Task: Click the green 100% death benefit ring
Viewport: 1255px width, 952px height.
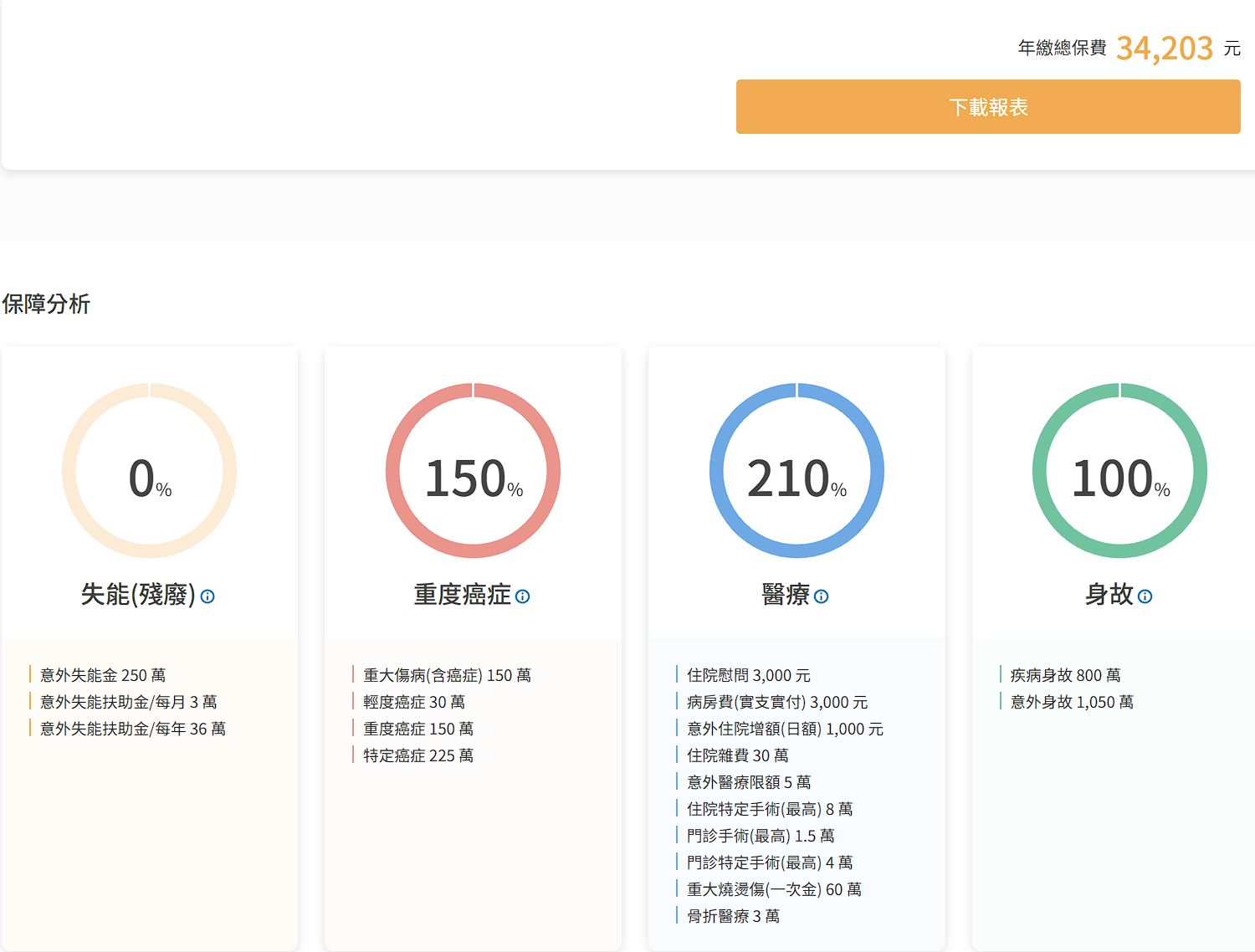Action: [x=1119, y=471]
